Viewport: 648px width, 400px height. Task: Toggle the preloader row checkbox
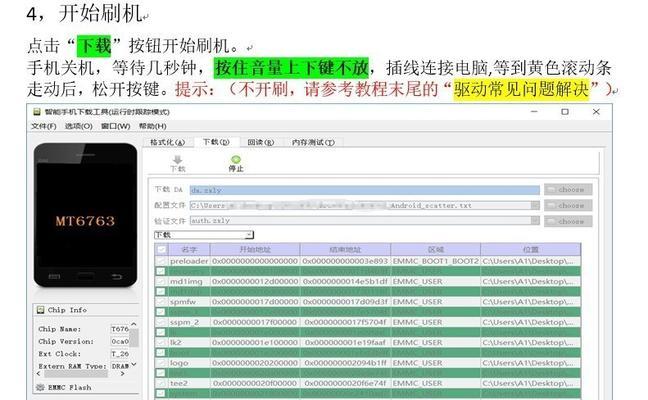tap(161, 261)
